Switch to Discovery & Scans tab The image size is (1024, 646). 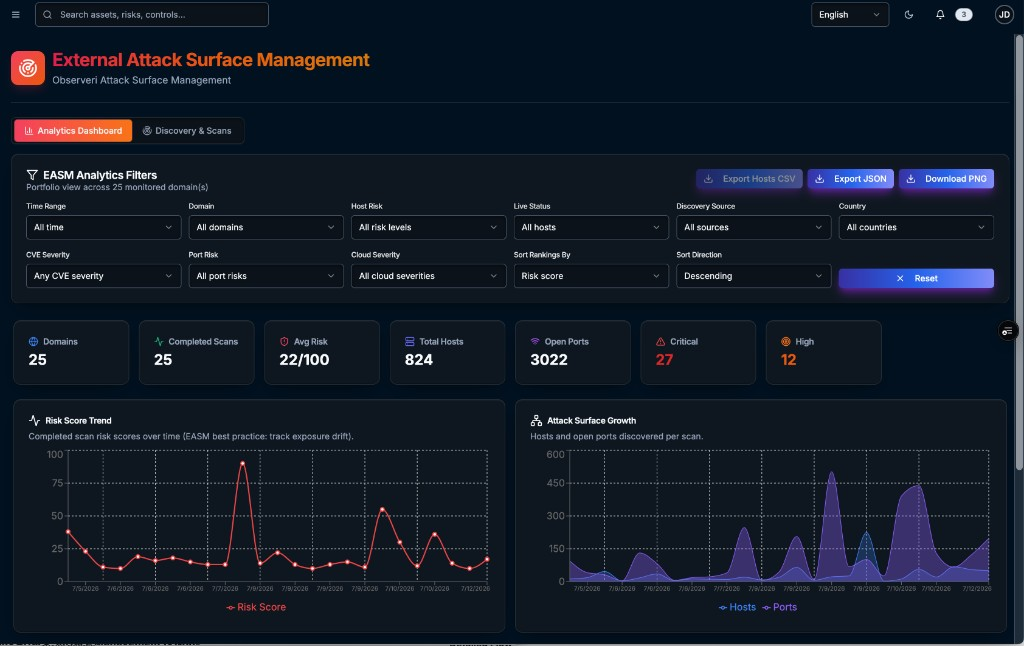[x=187, y=131]
